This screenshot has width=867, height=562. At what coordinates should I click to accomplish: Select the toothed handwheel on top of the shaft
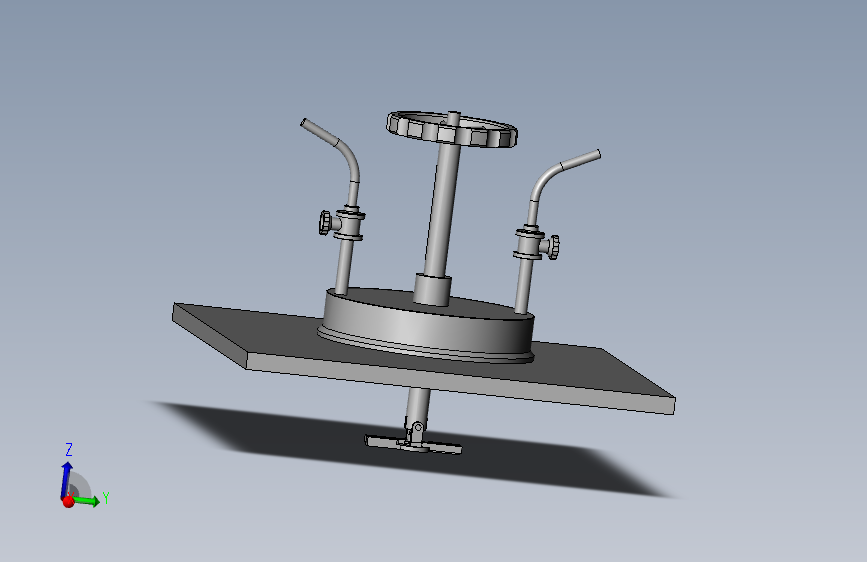click(451, 129)
